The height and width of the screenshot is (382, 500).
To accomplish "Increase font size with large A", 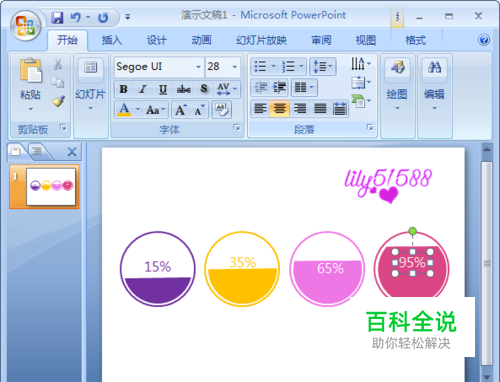I will tap(181, 110).
